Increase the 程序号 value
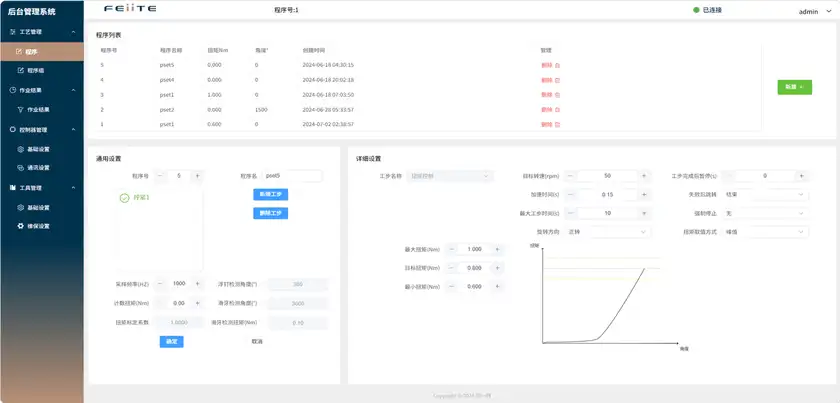 (197, 176)
